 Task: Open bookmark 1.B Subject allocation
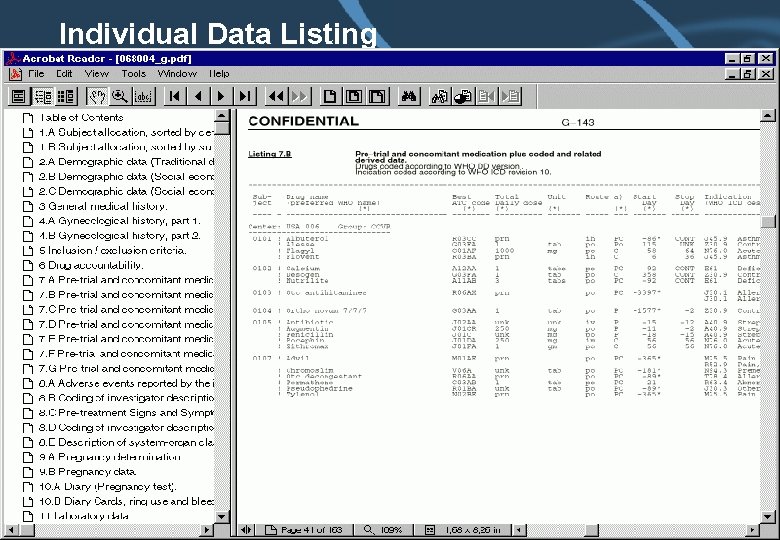click(125, 147)
